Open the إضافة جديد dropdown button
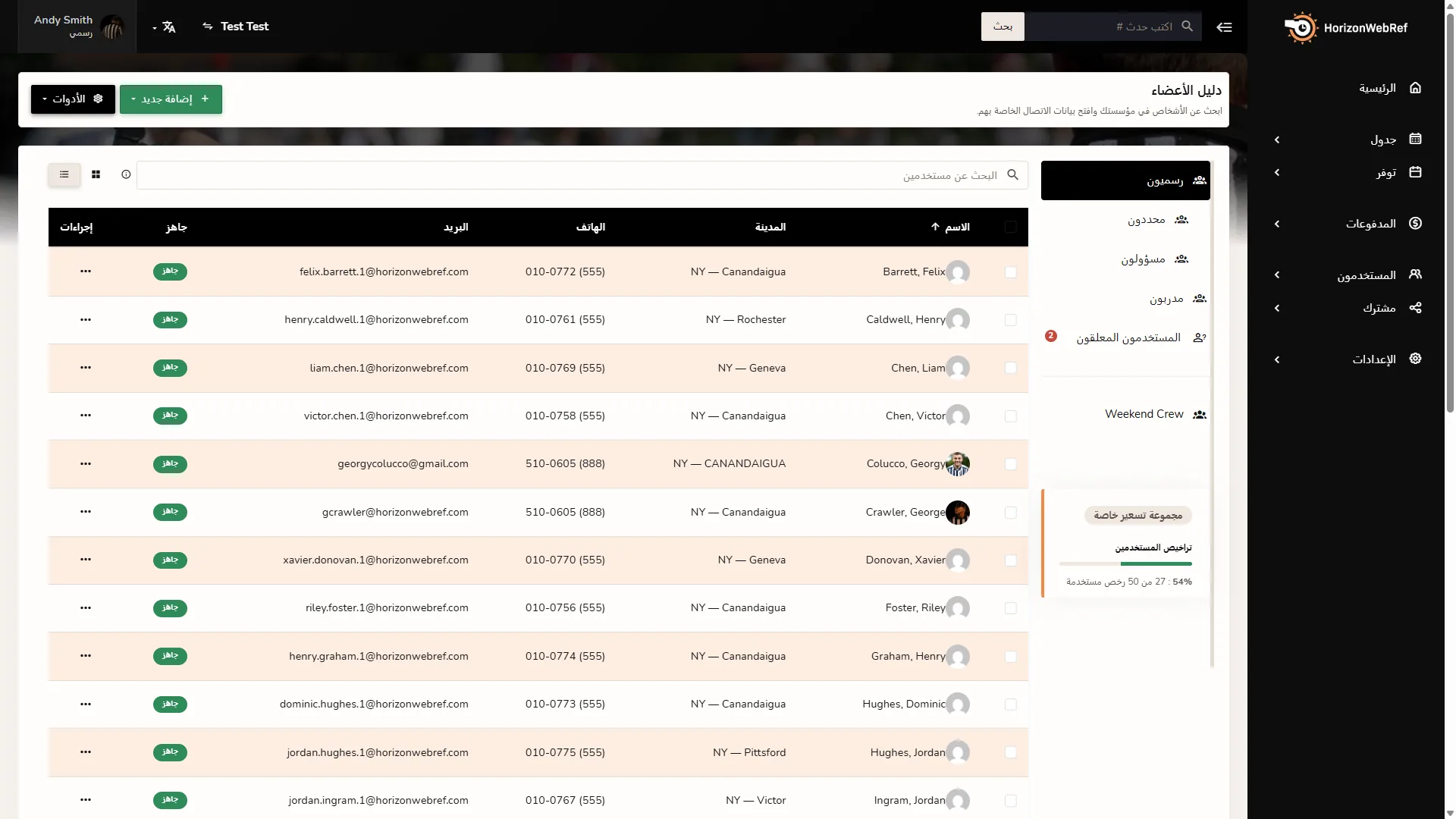The height and width of the screenshot is (819, 1456). coord(171,99)
